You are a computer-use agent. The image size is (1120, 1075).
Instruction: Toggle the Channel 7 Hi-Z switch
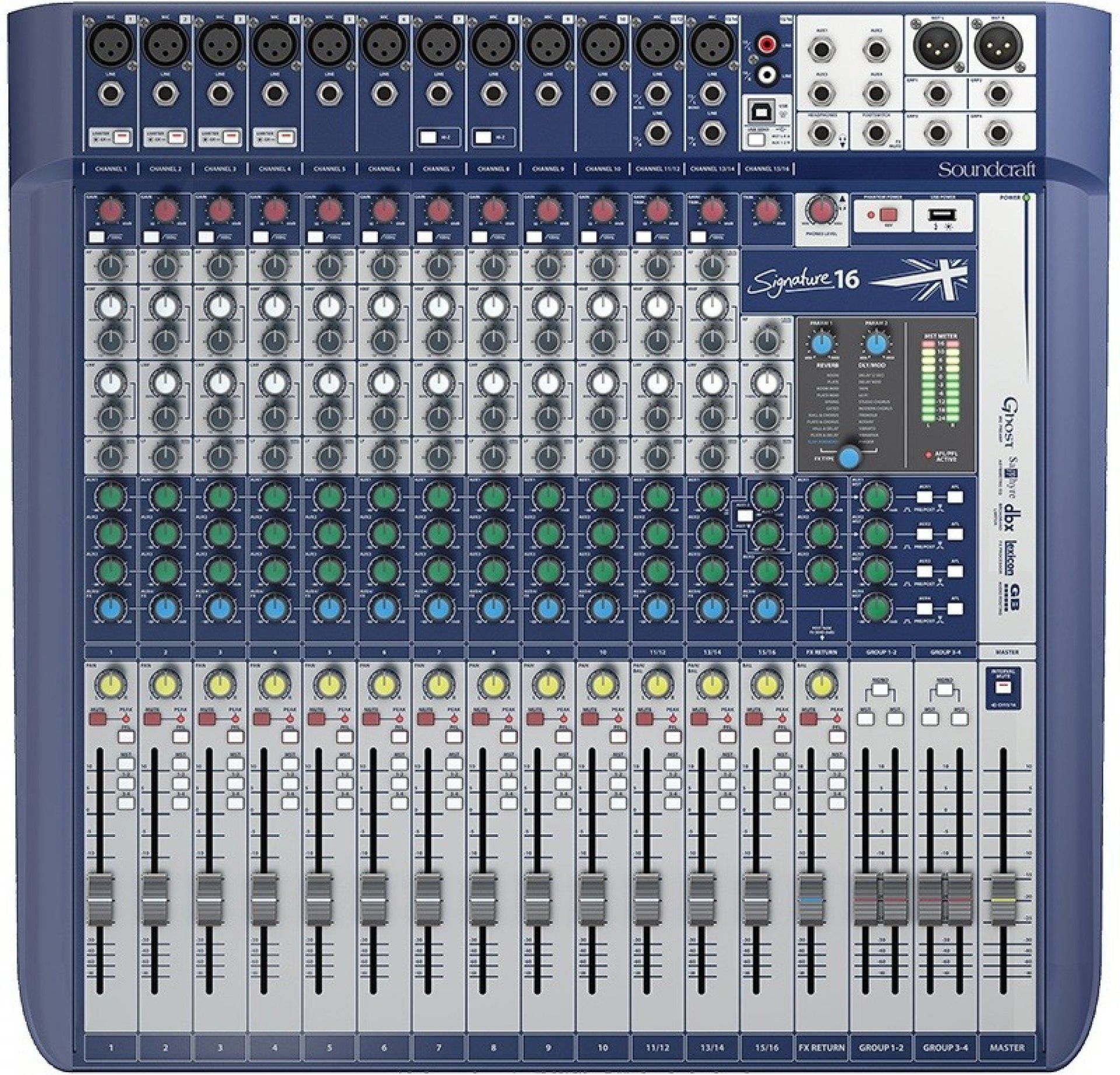(429, 138)
